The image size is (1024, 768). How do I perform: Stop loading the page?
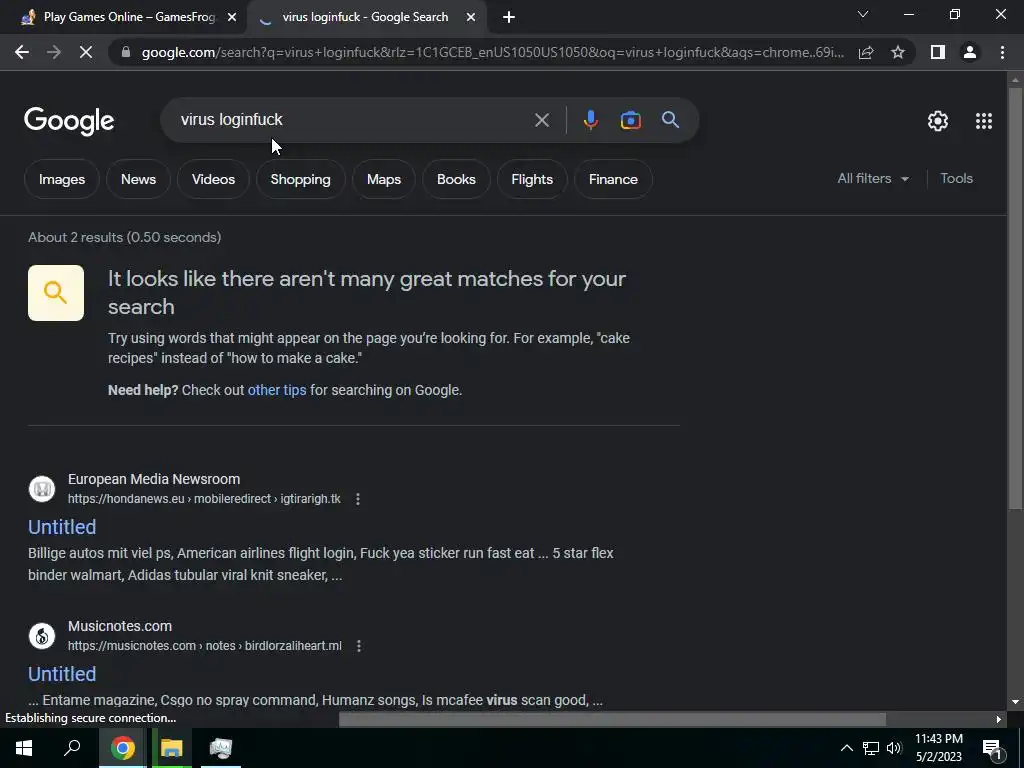coord(86,52)
